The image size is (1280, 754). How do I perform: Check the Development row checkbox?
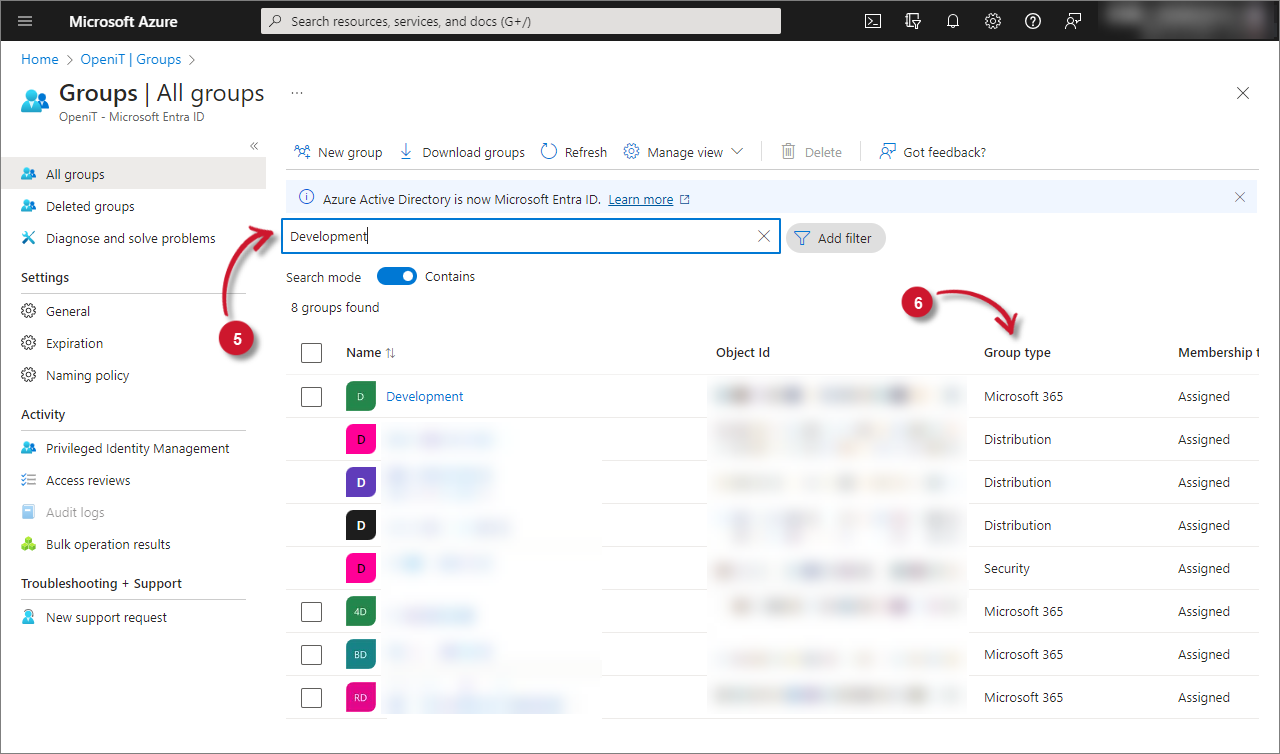pyautogui.click(x=311, y=396)
